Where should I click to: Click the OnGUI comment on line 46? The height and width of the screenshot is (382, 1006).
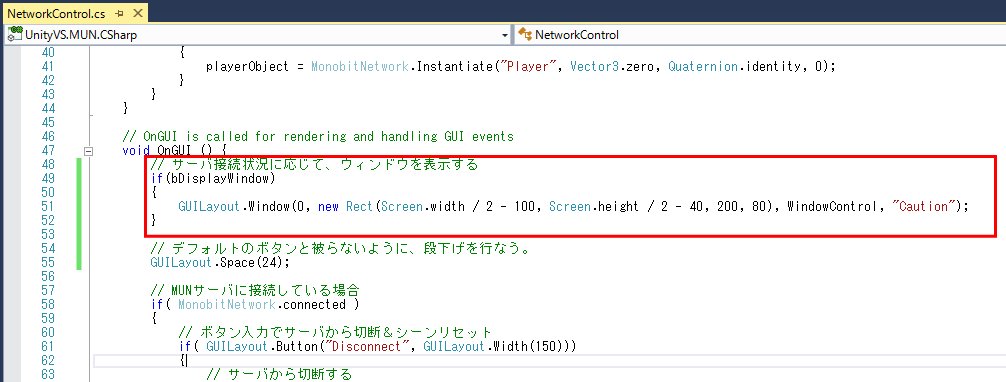point(318,137)
